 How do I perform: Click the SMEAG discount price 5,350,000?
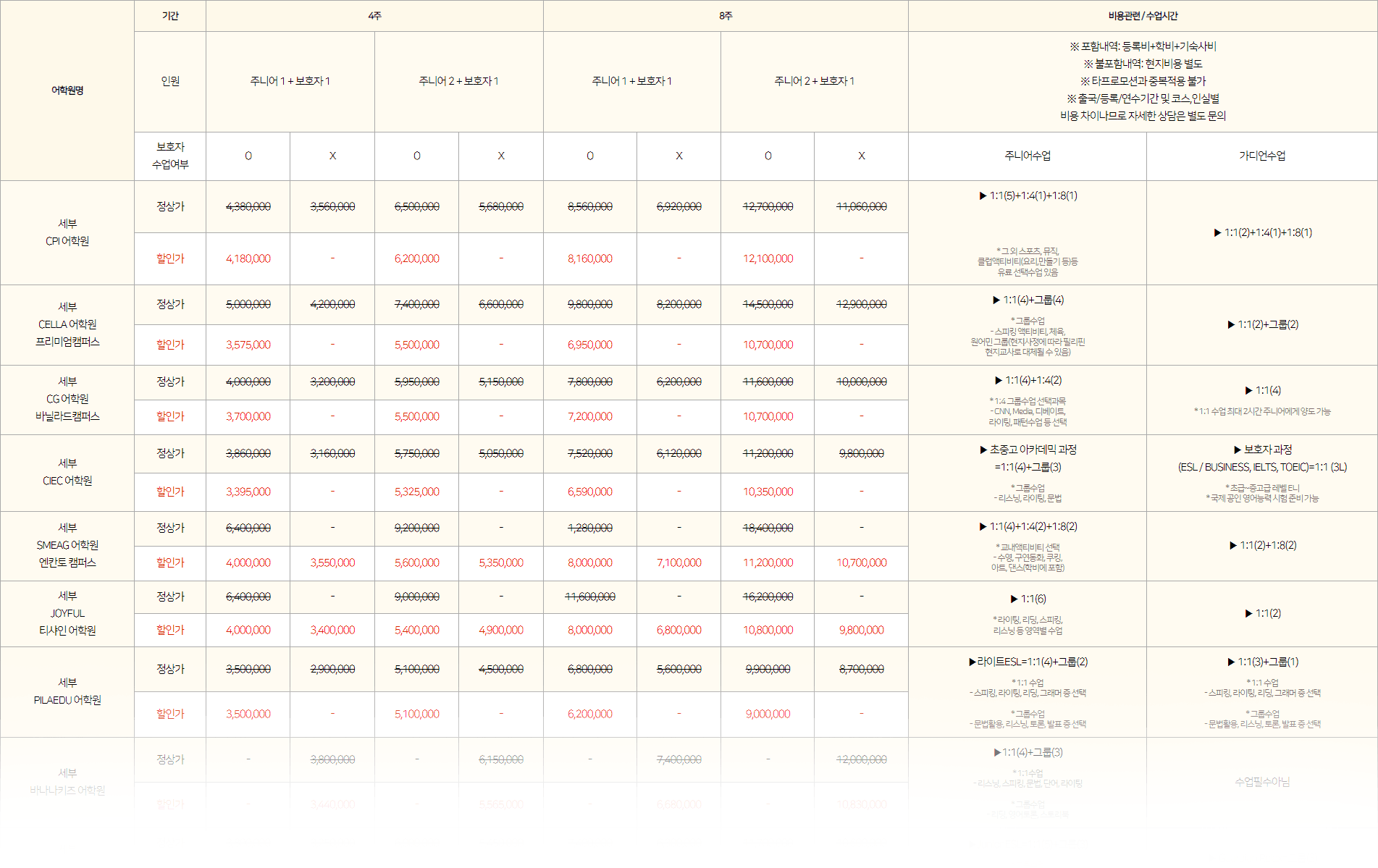[x=501, y=562]
